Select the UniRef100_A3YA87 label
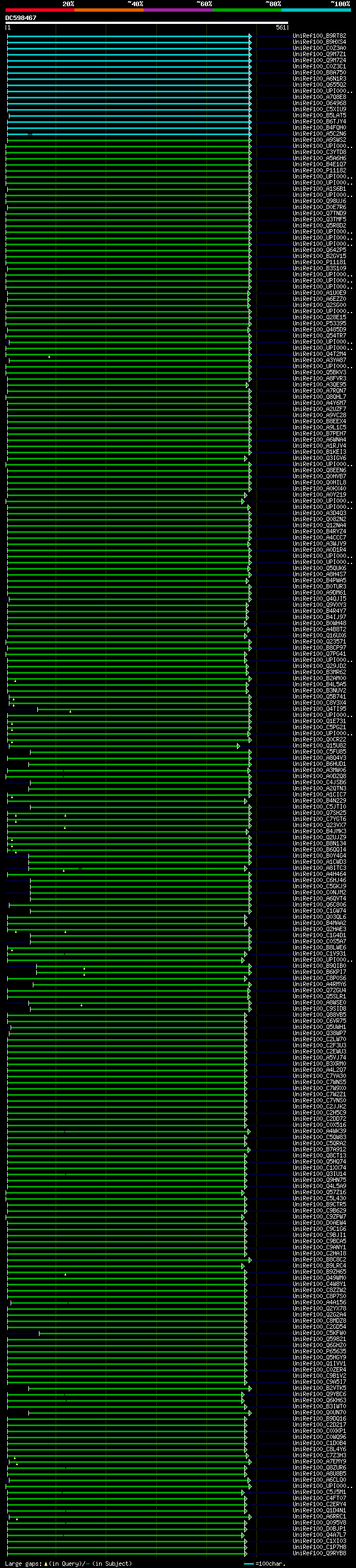 (319, 360)
